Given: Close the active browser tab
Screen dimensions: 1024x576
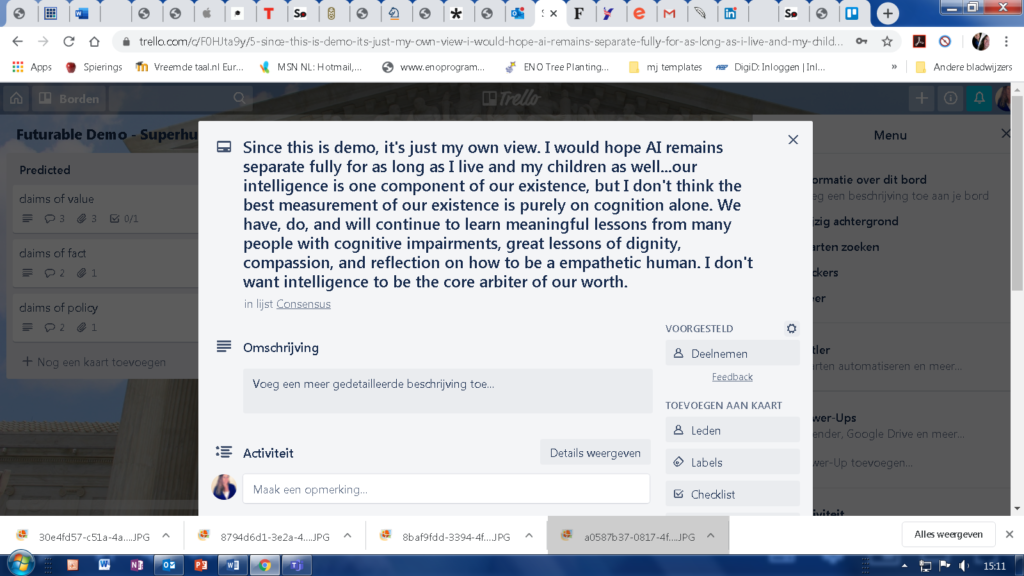Looking at the screenshot, I should (554, 13).
